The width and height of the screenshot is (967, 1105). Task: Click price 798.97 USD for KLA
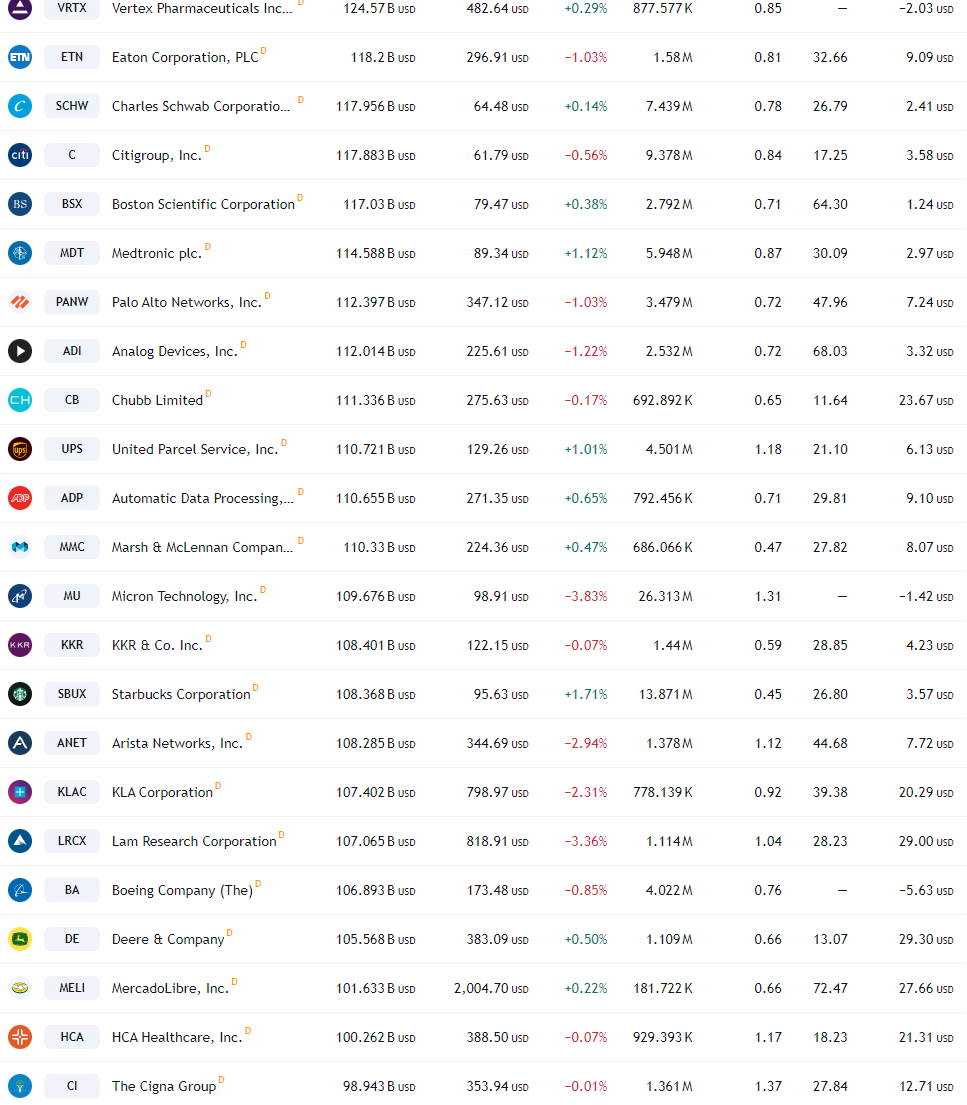(x=497, y=792)
